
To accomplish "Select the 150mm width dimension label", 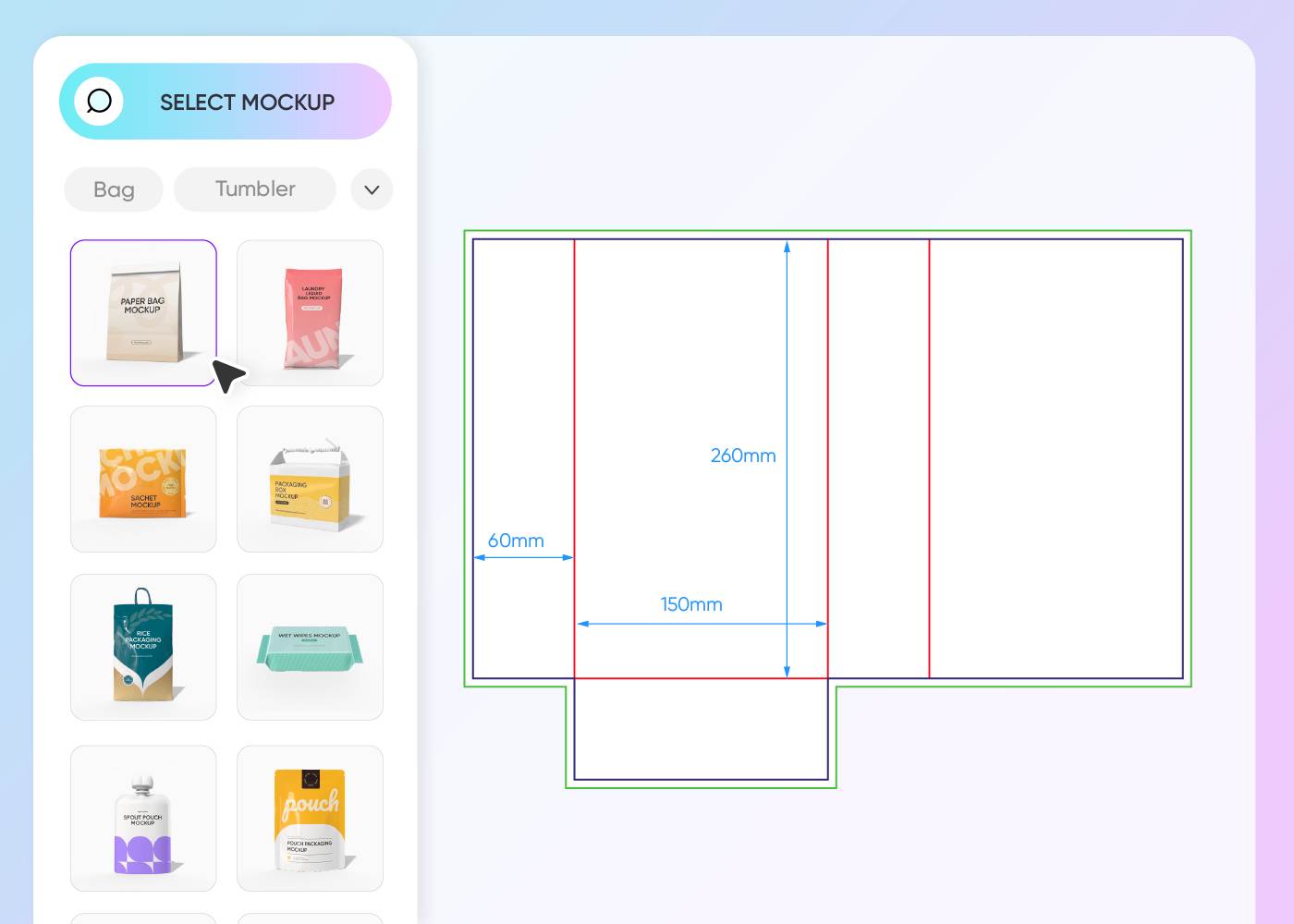I will 691,604.
